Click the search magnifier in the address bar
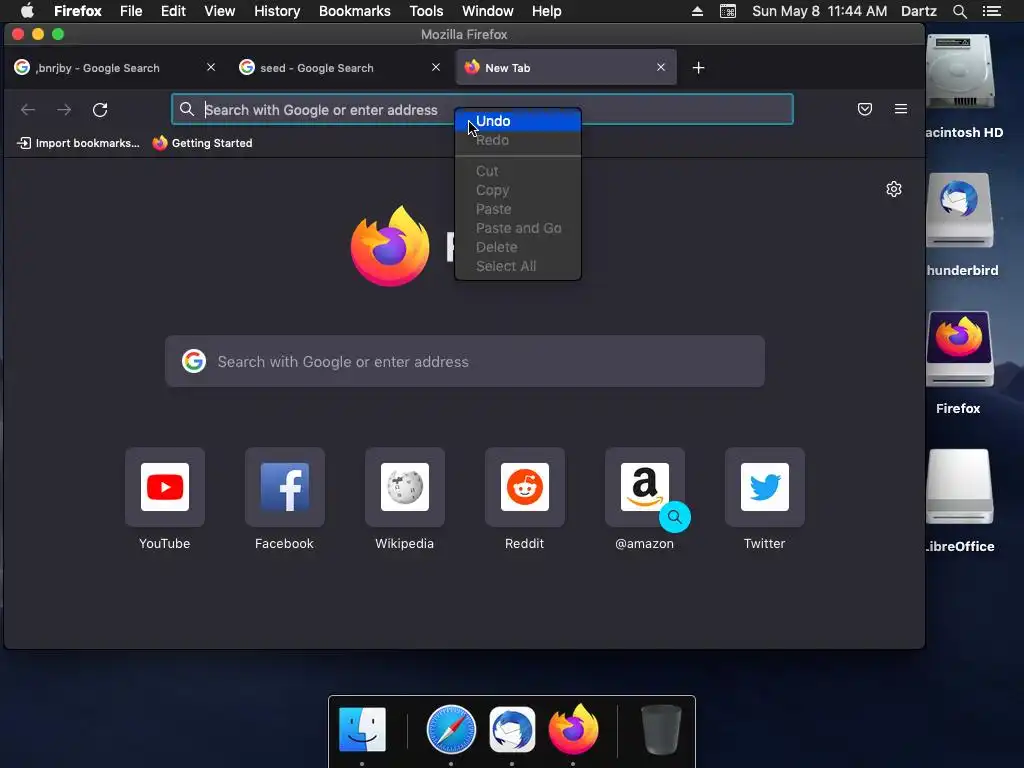This screenshot has width=1024, height=768. (187, 109)
